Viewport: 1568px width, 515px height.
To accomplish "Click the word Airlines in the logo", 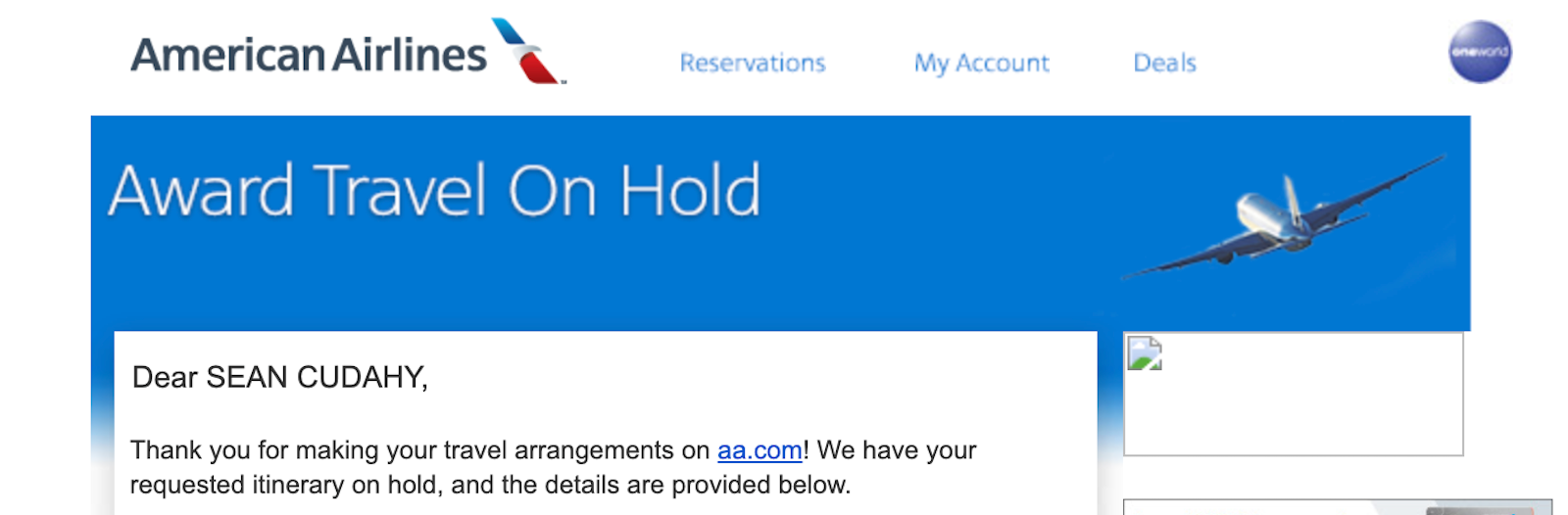I will click(x=410, y=55).
